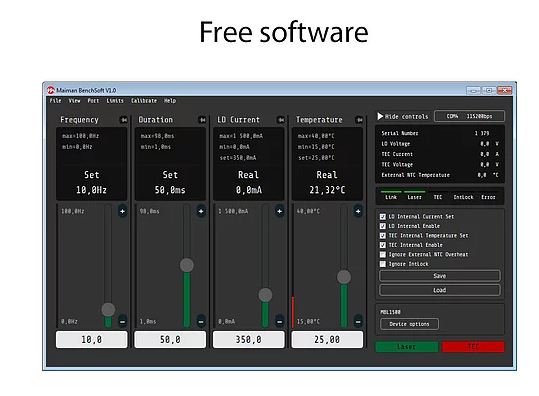Viewport: 539px width, 396px height.
Task: Click the Link status indicator
Action: point(391,195)
